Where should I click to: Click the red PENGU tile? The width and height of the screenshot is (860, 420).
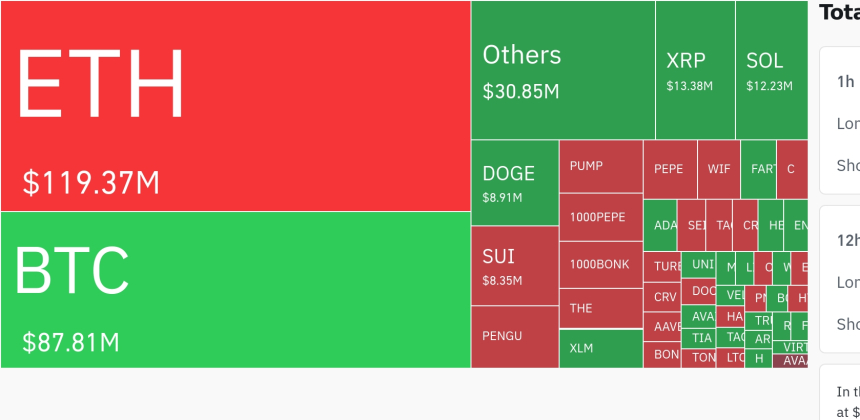coord(515,336)
